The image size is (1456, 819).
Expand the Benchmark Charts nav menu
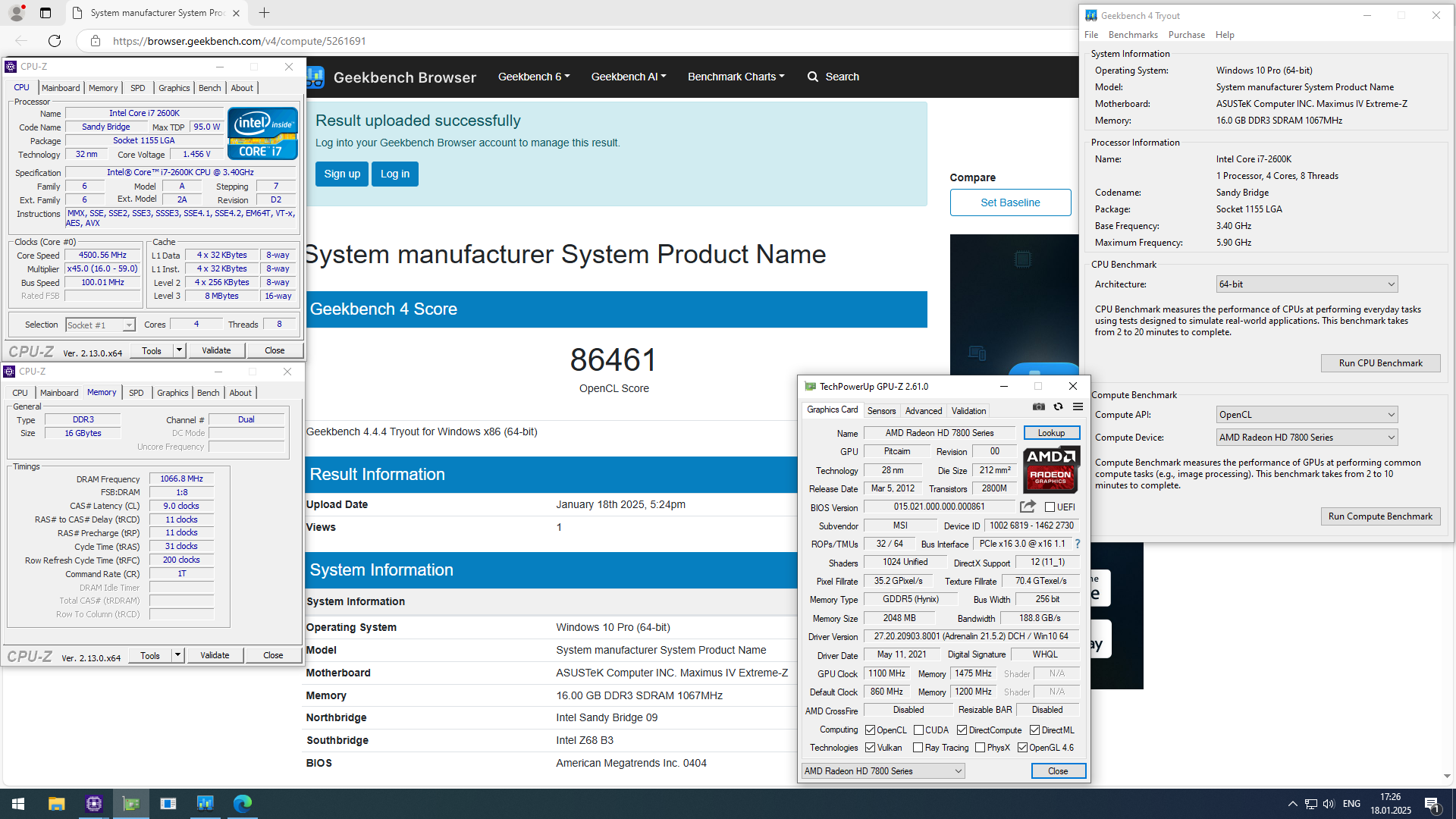736,77
